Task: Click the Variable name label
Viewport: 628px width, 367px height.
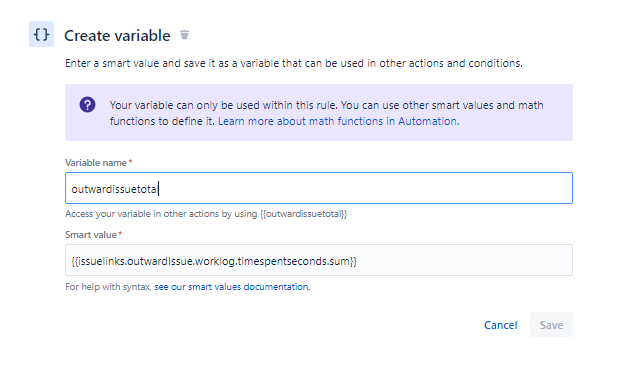Action: pyautogui.click(x=96, y=163)
